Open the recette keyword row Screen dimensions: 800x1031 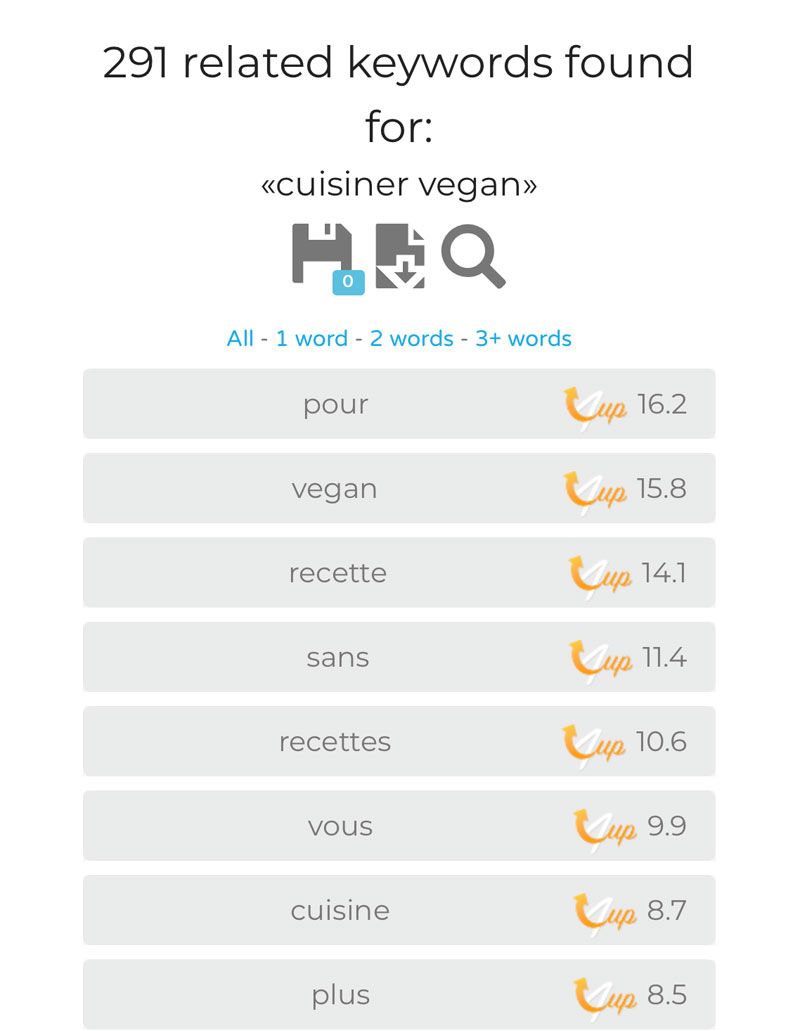click(x=399, y=573)
